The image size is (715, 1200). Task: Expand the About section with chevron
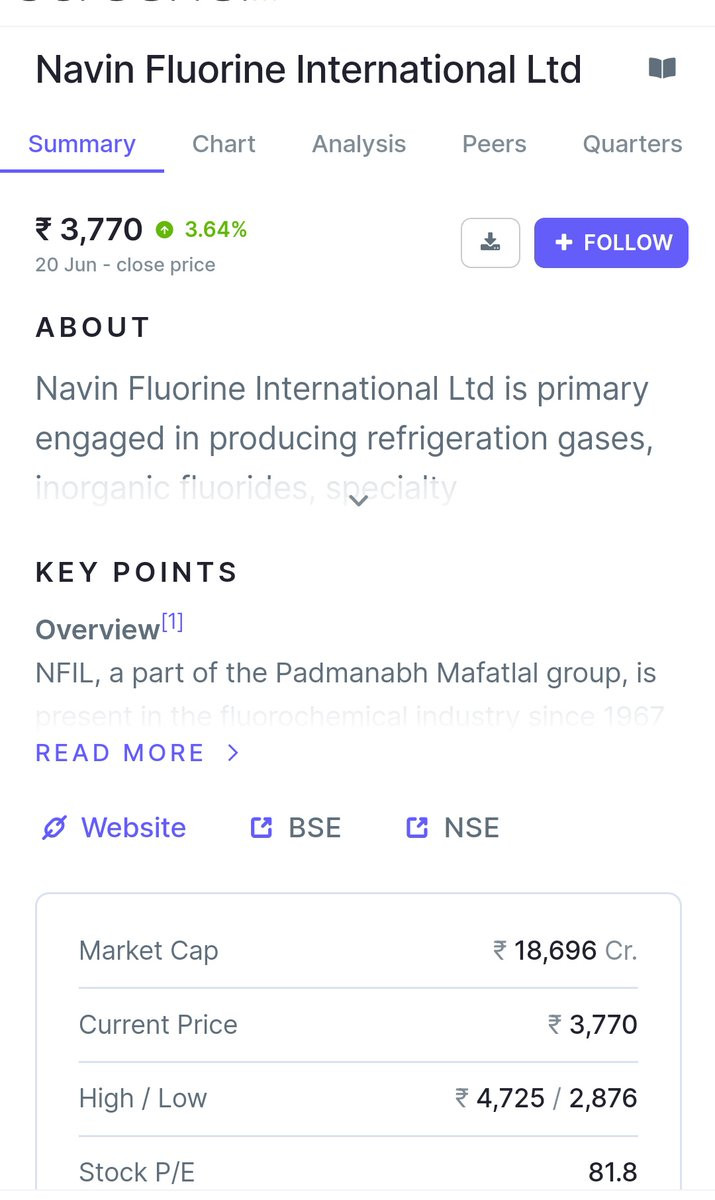tap(359, 500)
